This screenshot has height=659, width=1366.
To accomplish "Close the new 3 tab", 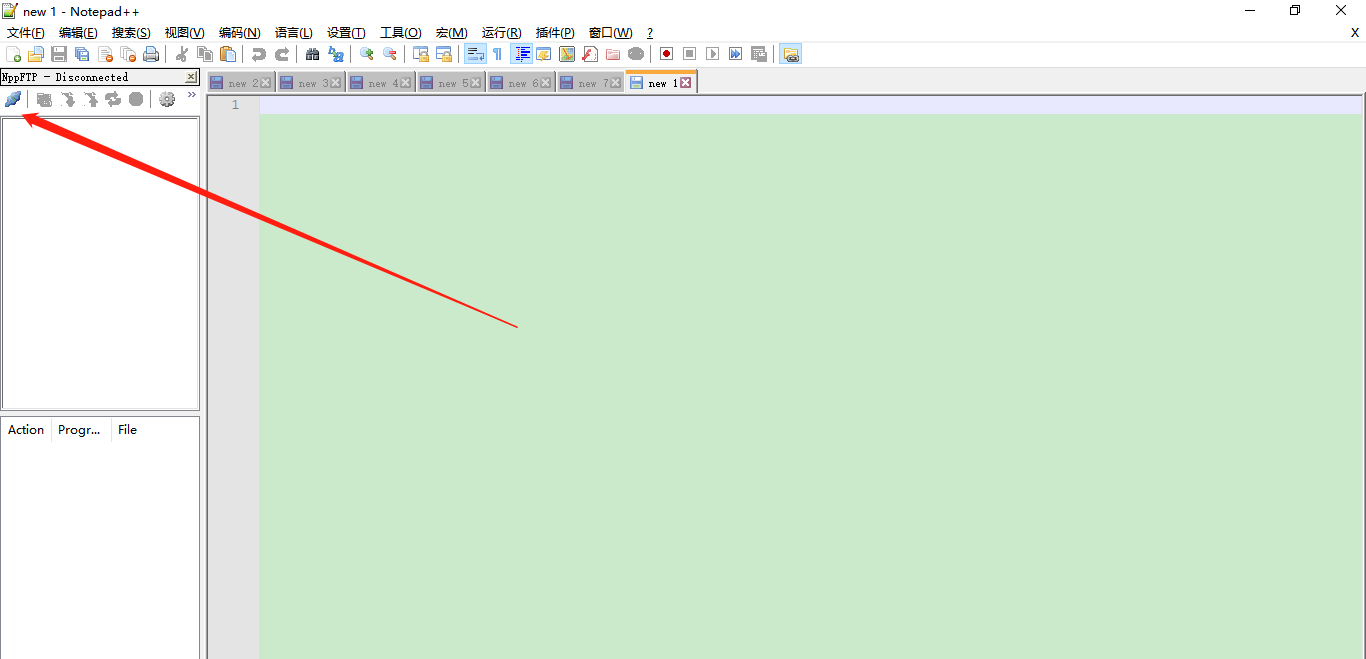I will (336, 83).
